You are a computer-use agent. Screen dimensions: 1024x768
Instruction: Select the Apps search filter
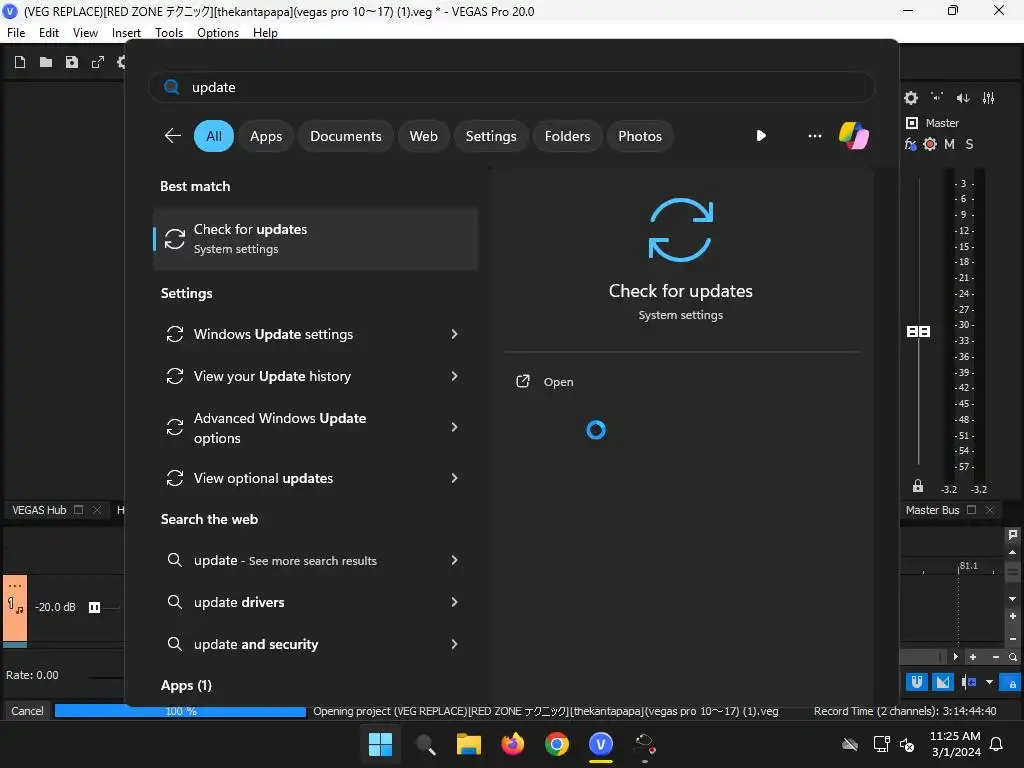coord(266,136)
